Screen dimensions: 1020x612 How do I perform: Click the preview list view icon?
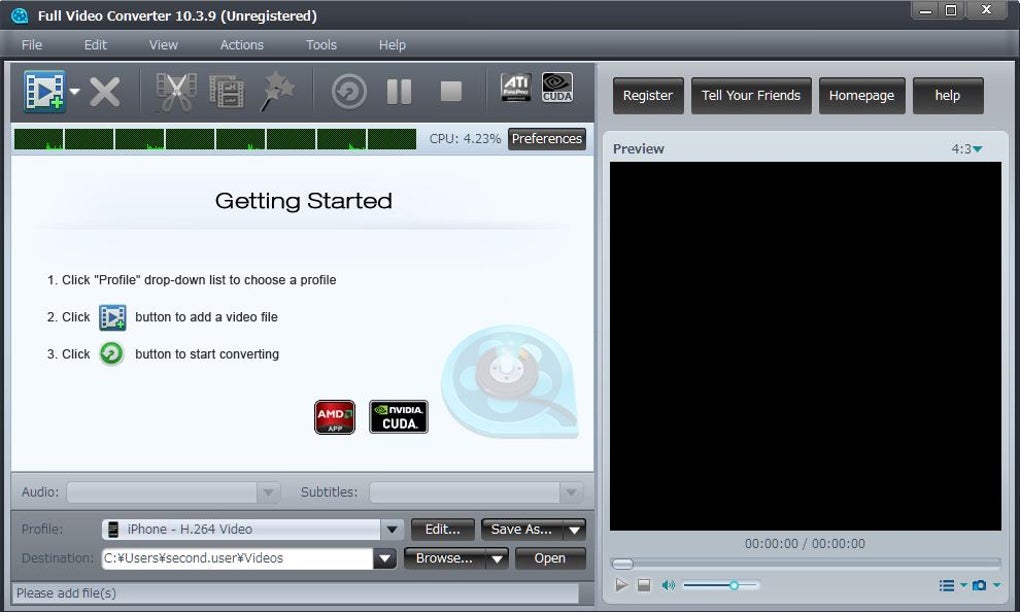click(x=946, y=585)
